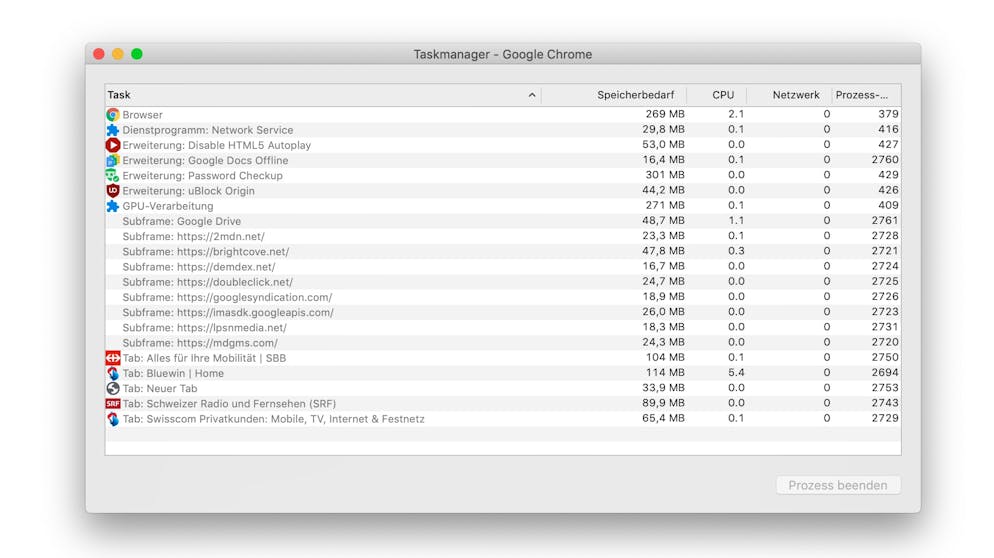Screen dimensions: 994x558
Task: Select Subframe: https://imasdk.googleapis.com/ row
Action: (503, 313)
